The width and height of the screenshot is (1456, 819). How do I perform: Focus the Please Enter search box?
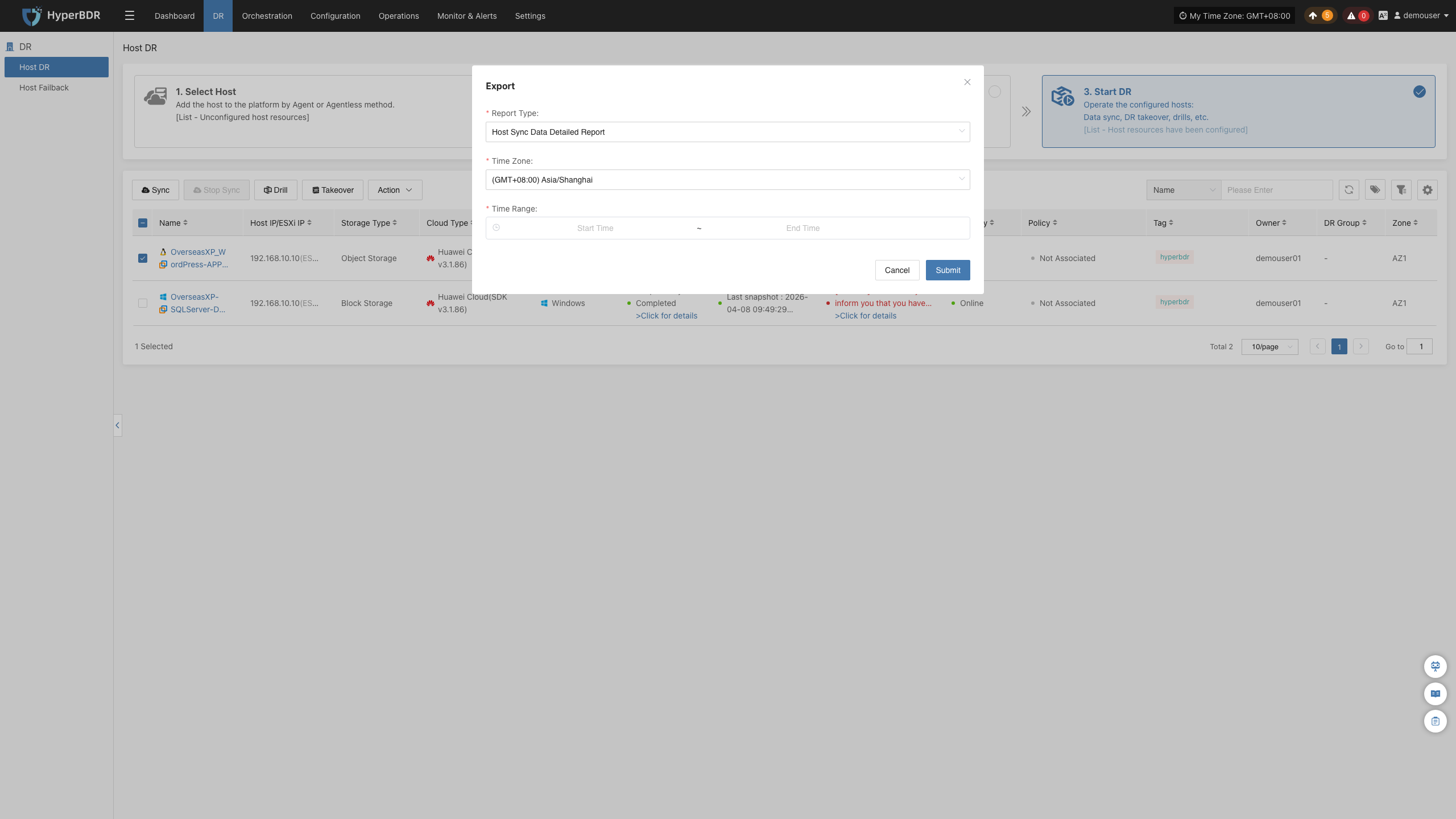pos(1277,190)
